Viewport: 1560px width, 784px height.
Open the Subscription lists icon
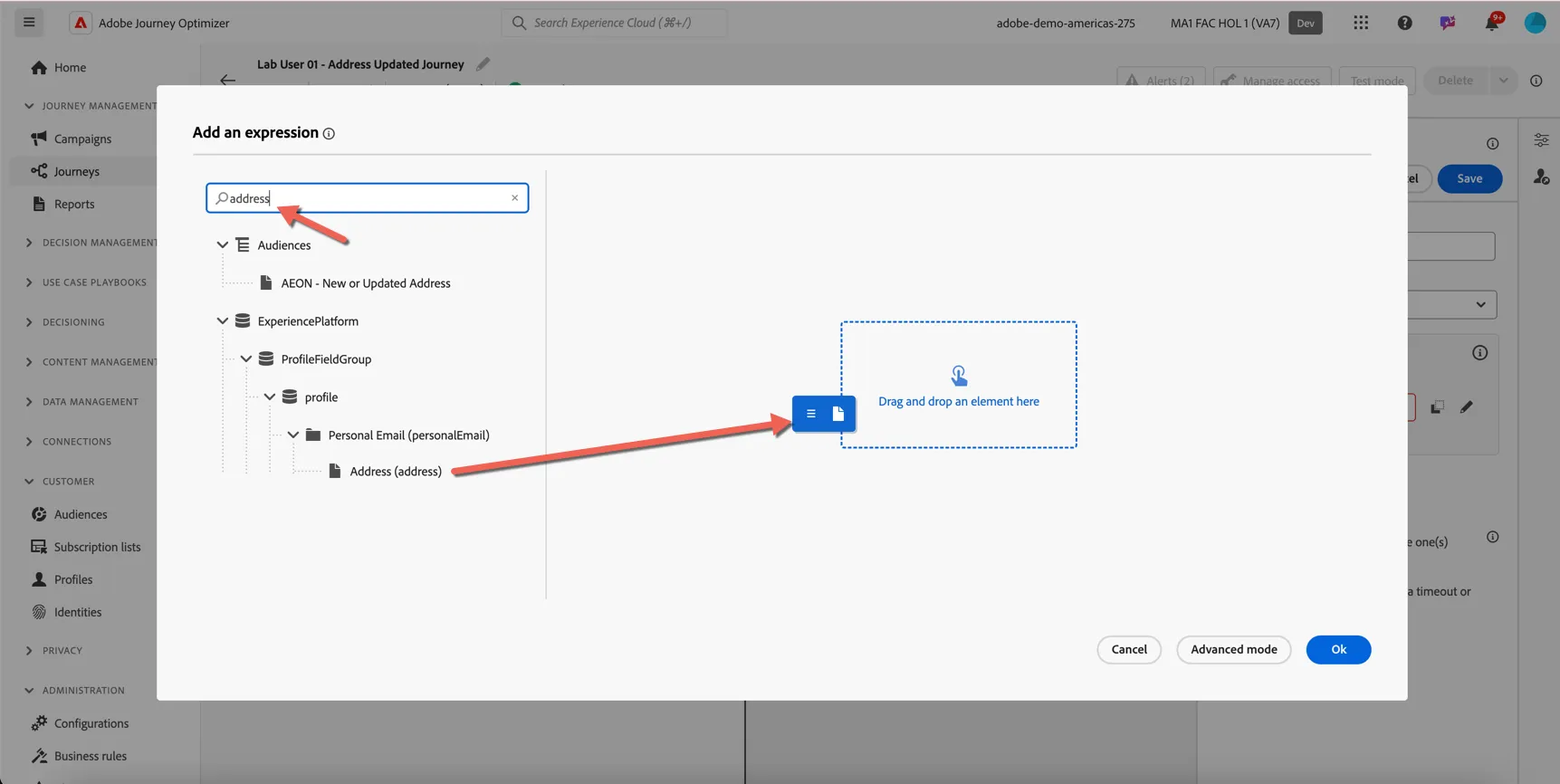tap(39, 547)
